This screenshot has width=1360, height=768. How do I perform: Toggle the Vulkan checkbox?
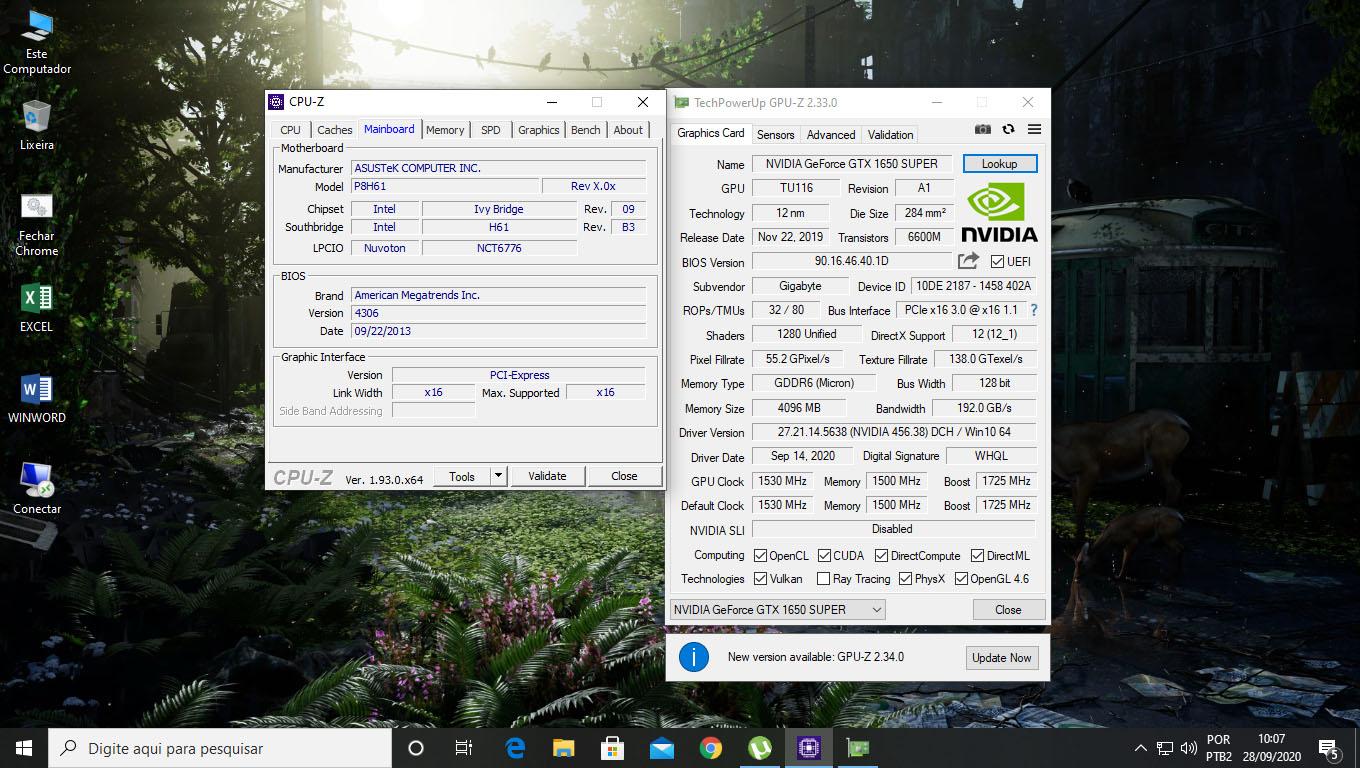pos(760,579)
